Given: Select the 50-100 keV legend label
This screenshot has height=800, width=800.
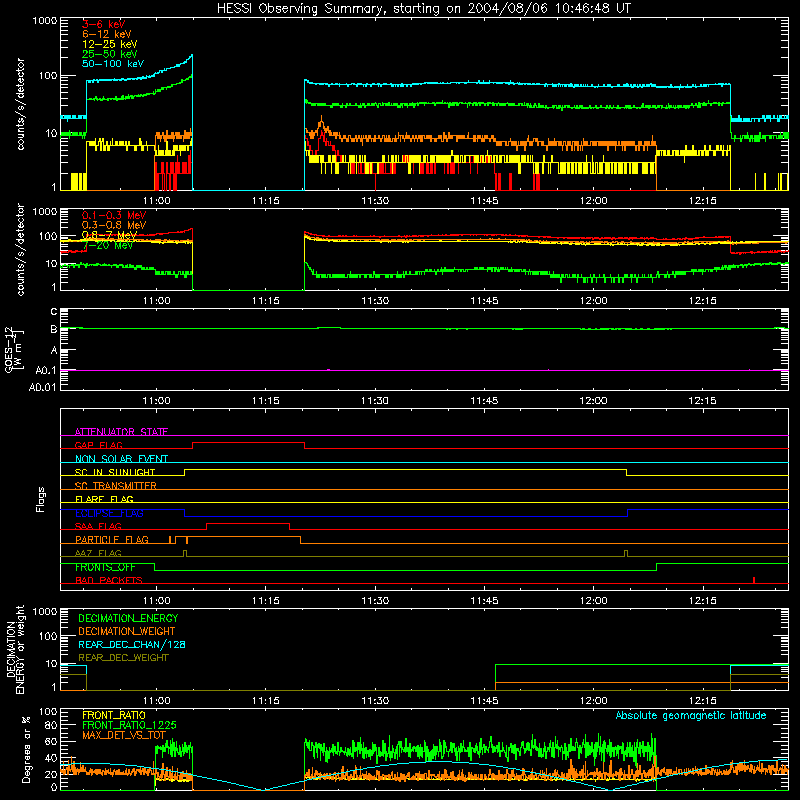Looking at the screenshot, I should [113, 64].
